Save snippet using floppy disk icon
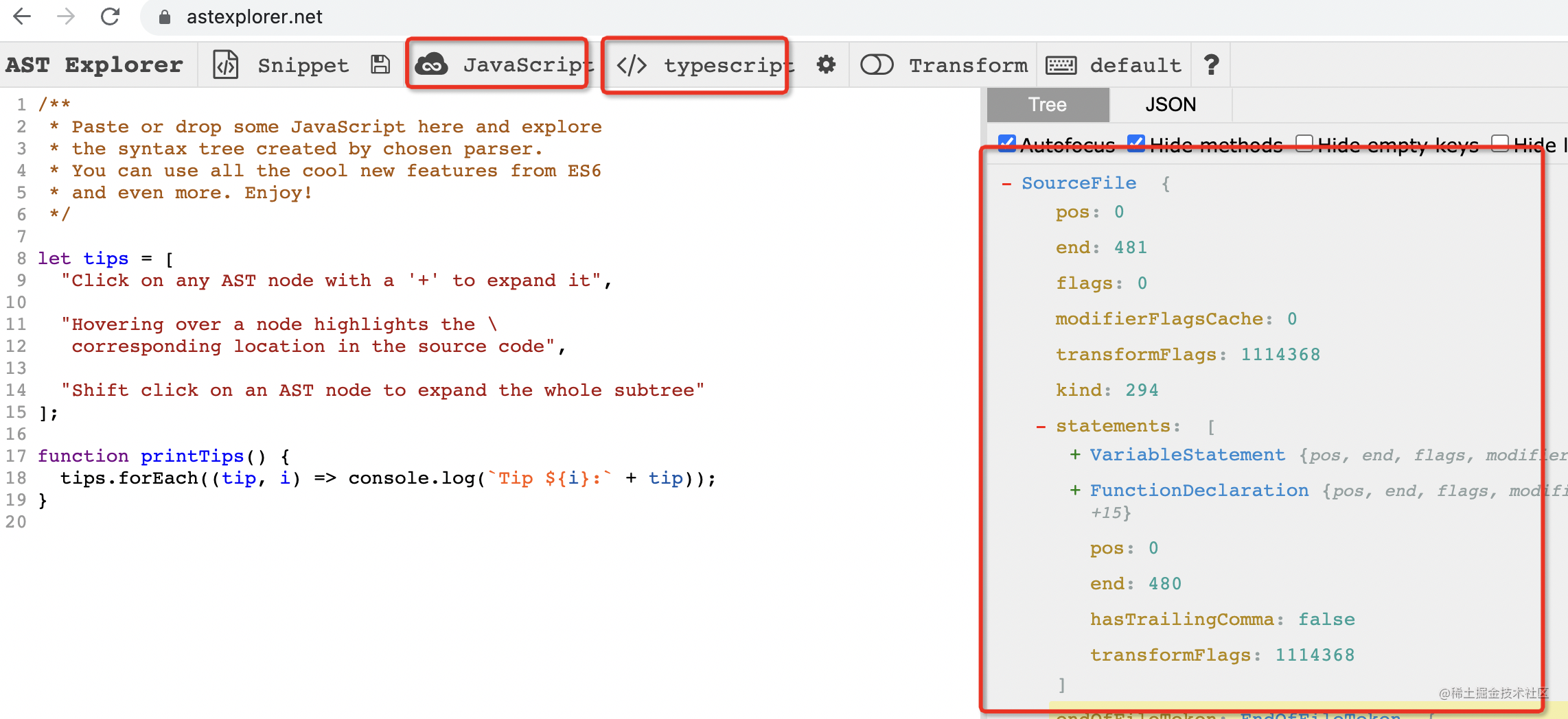 pos(380,65)
